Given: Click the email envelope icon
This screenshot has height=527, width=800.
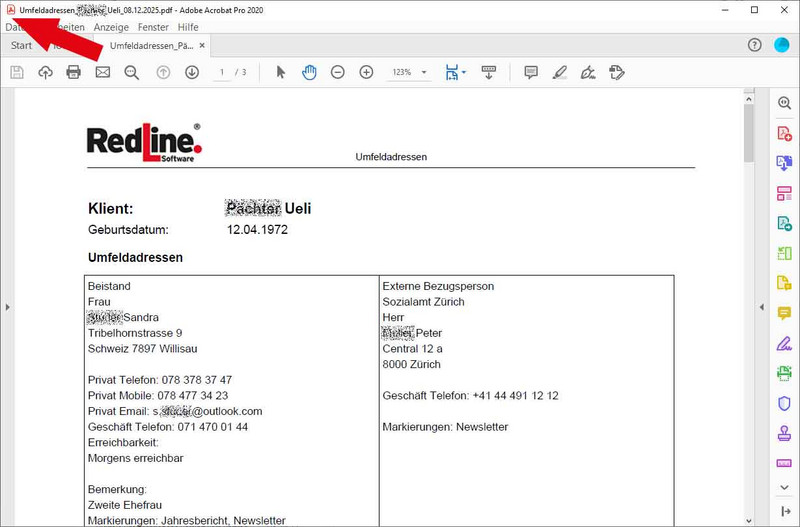Looking at the screenshot, I should (102, 72).
